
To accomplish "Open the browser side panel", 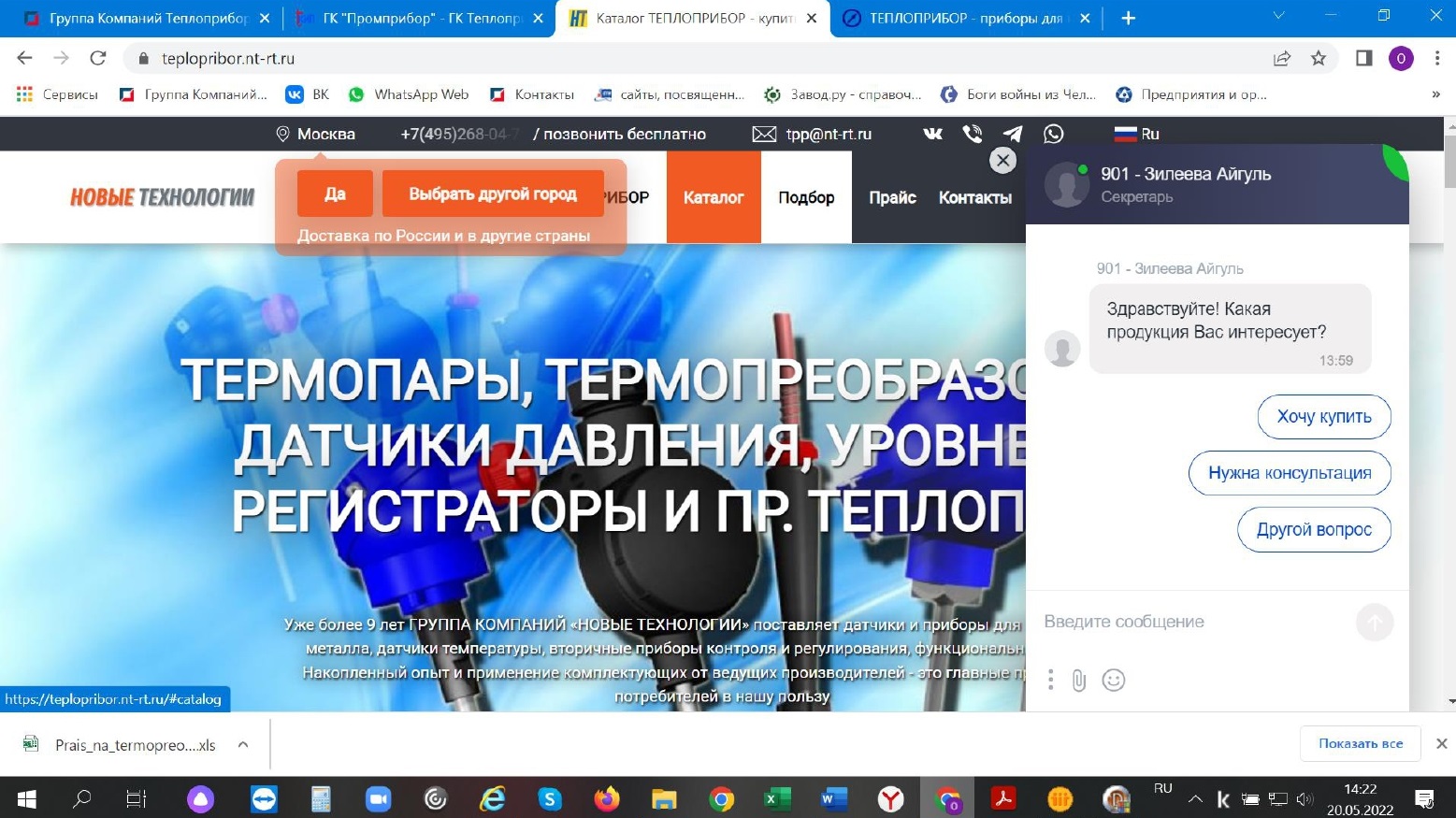I will (x=1363, y=58).
